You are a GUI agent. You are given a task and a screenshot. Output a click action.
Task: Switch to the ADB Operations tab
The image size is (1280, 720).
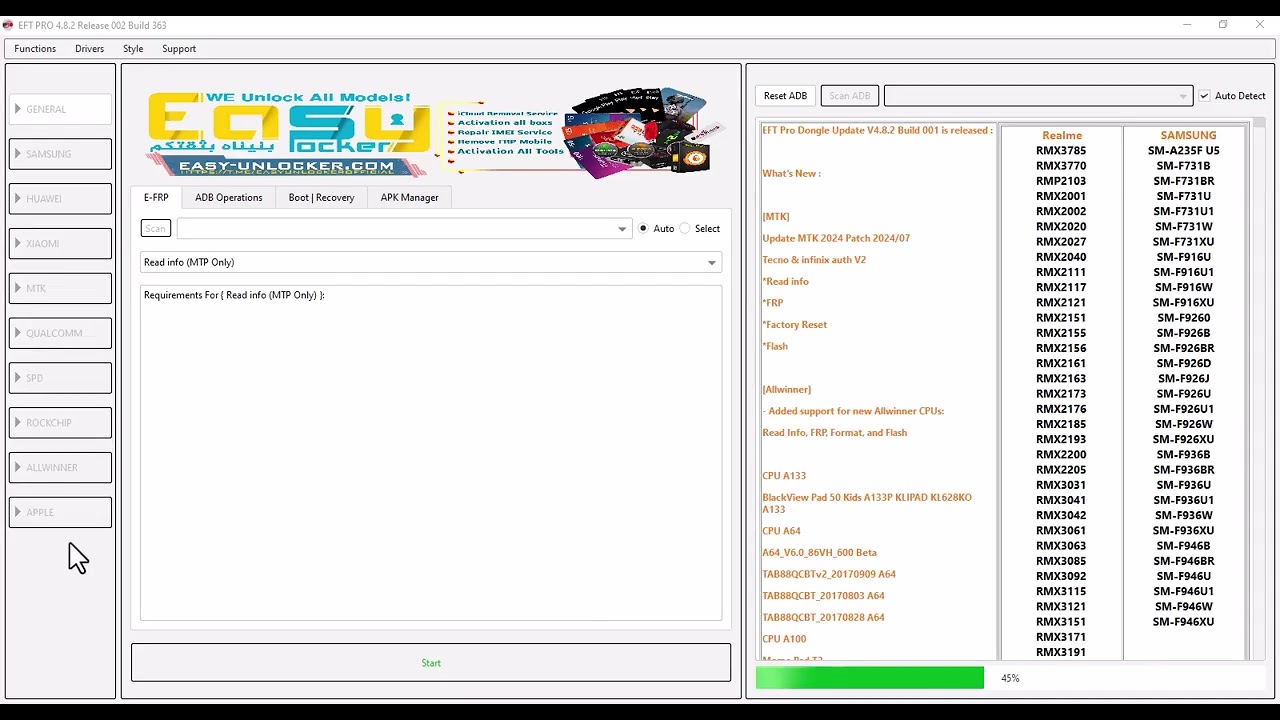(229, 197)
